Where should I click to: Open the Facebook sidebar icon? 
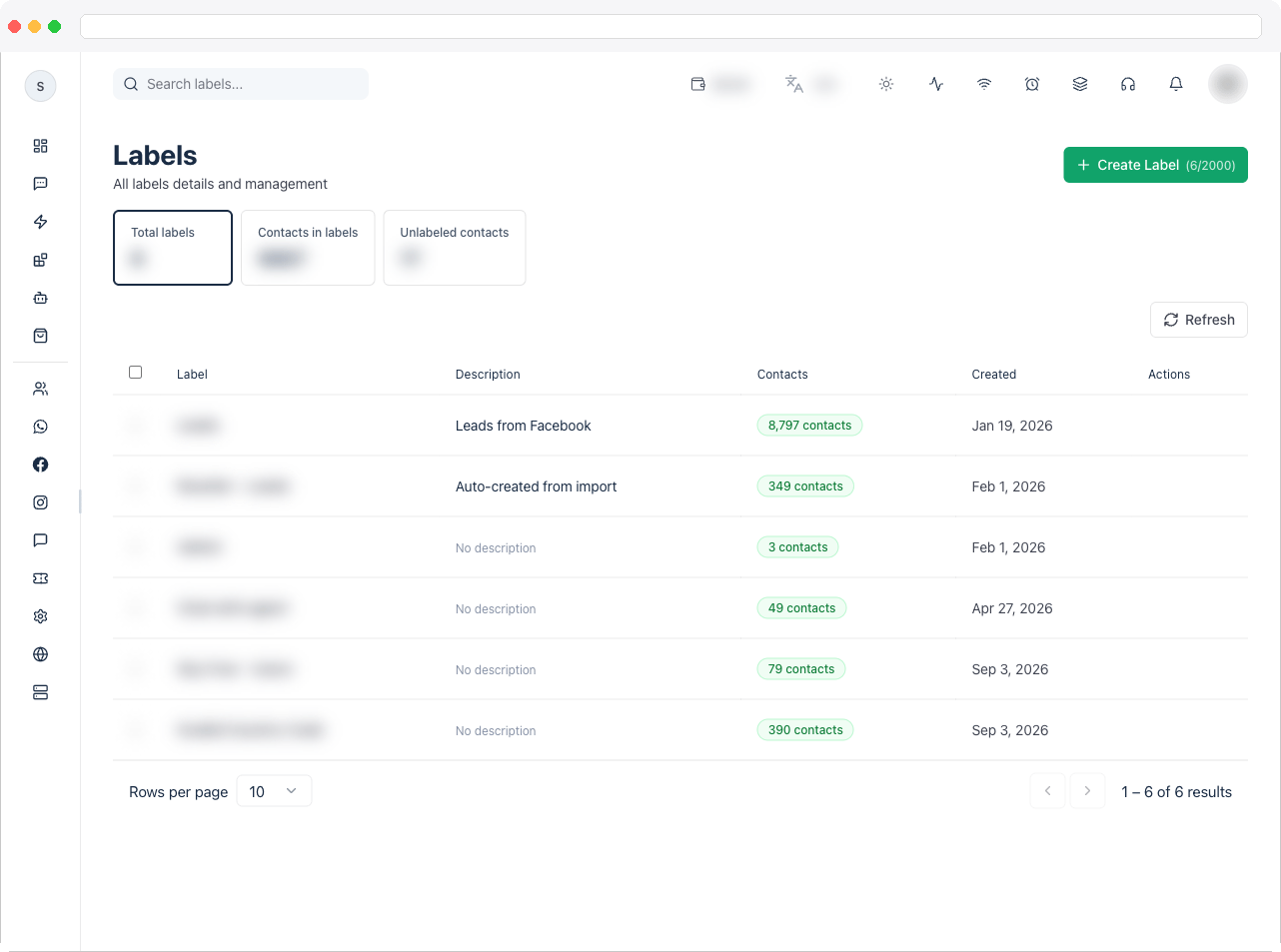[x=40, y=465]
